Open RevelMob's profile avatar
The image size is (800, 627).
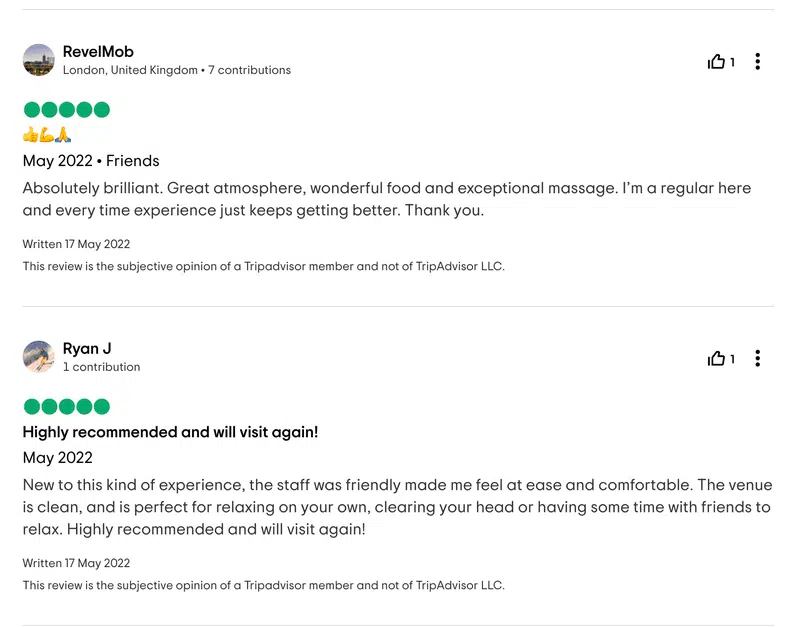pos(39,60)
